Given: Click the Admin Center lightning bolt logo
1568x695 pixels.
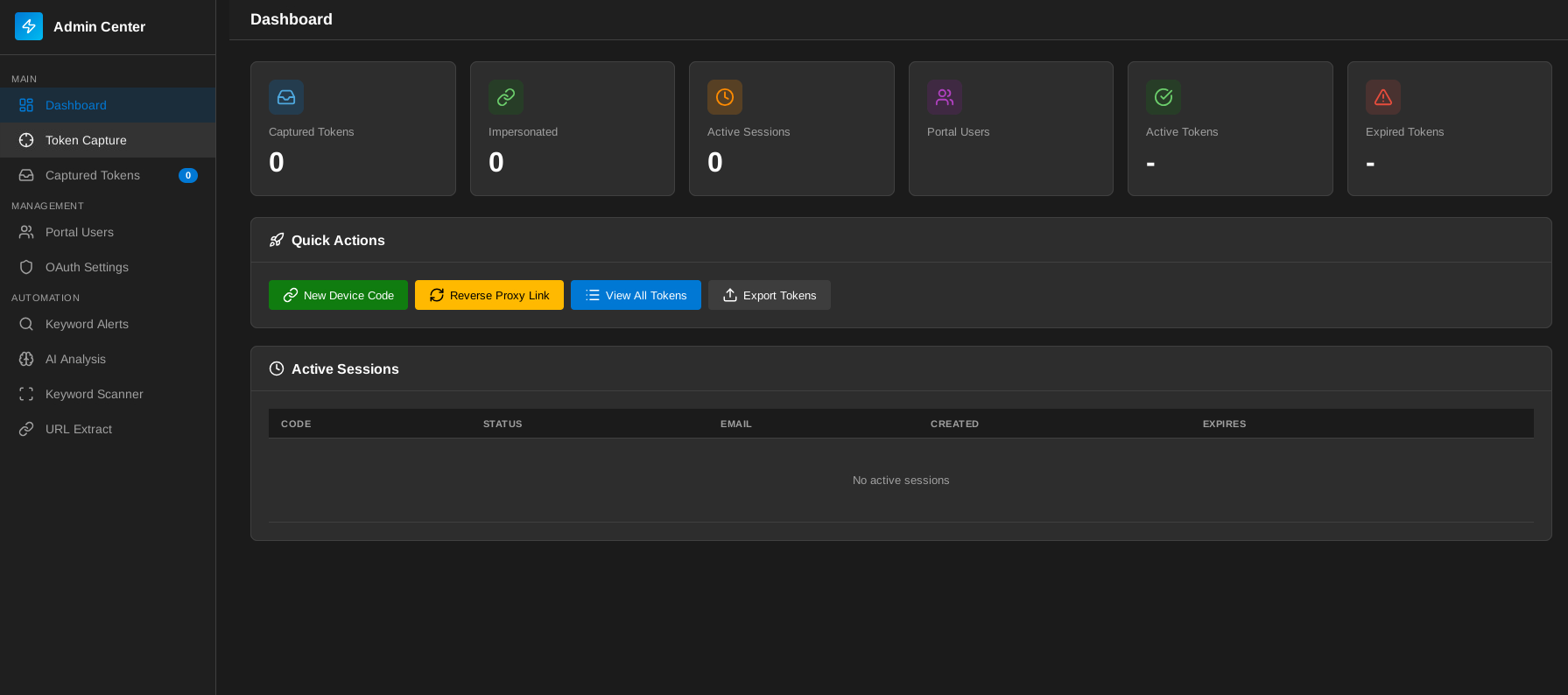Looking at the screenshot, I should 29,26.
